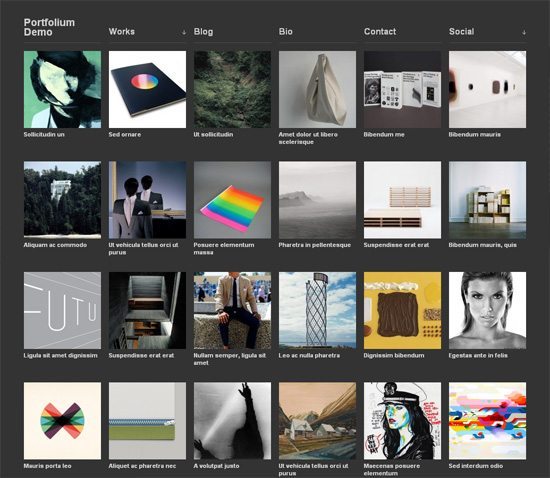Open the Blog menu item
This screenshot has width=550, height=478.
pyautogui.click(x=203, y=32)
